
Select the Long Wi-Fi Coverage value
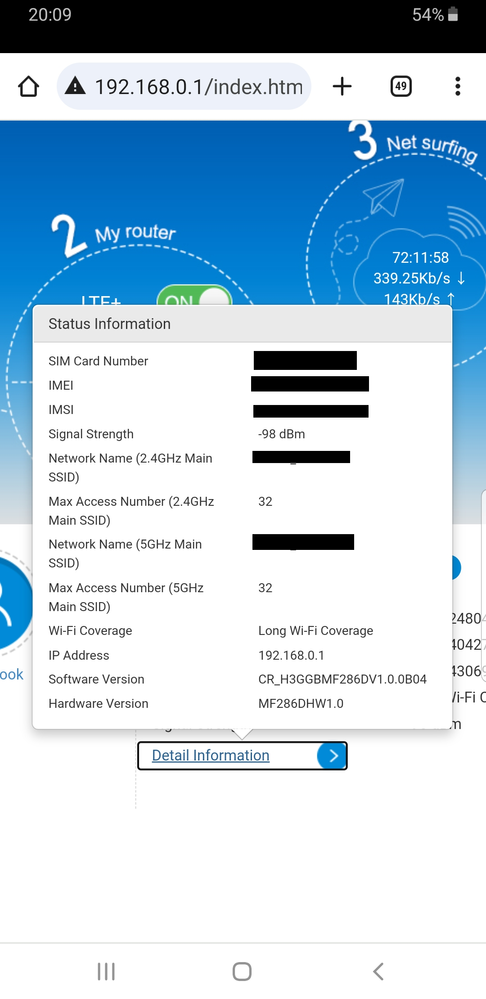tap(315, 631)
